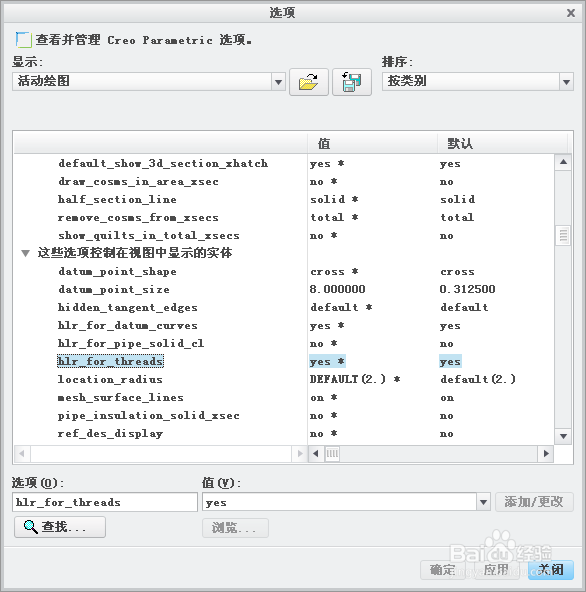The height and width of the screenshot is (592, 586).
Task: Click the 值 column header
Action: 372,143
